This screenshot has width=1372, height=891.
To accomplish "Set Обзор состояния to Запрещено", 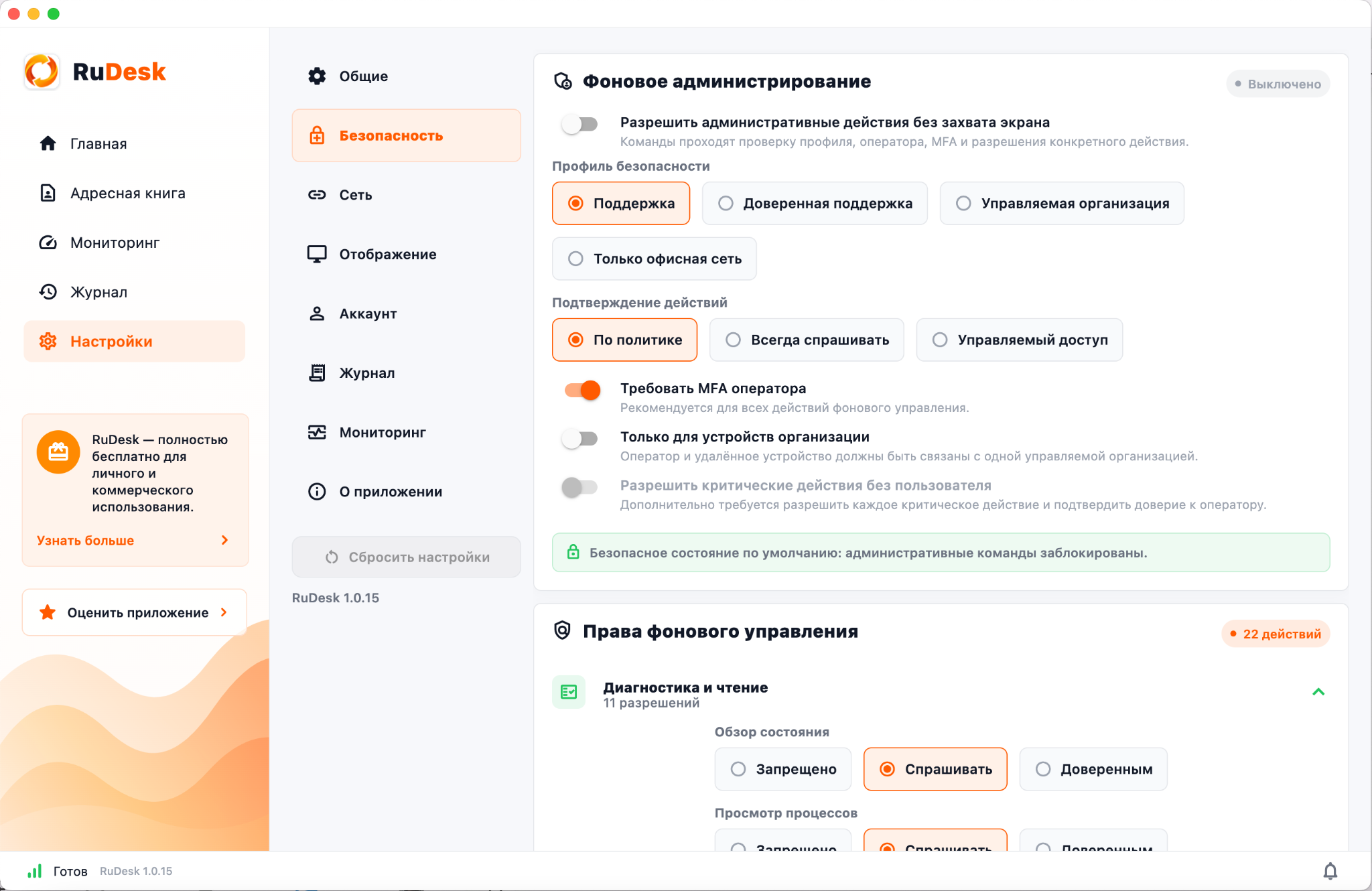I will (783, 769).
